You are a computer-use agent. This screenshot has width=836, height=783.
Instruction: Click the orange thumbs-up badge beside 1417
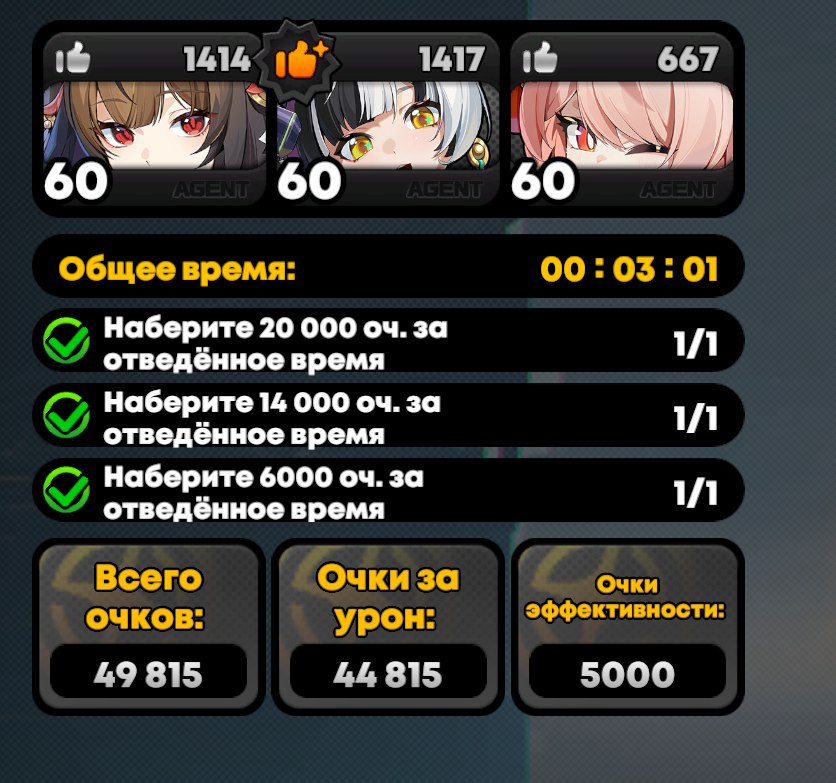pos(300,60)
